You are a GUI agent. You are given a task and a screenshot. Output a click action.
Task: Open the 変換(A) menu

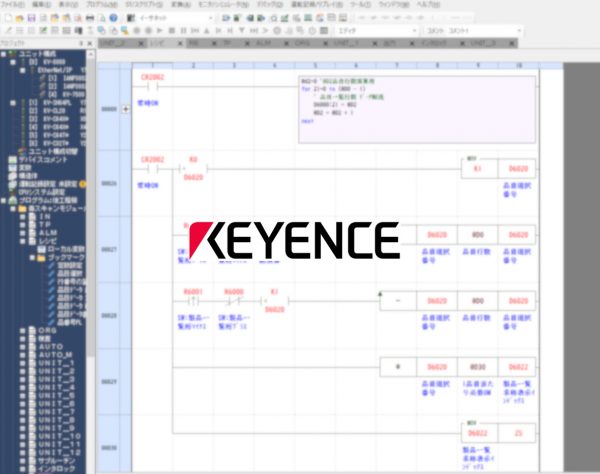[181, 5]
